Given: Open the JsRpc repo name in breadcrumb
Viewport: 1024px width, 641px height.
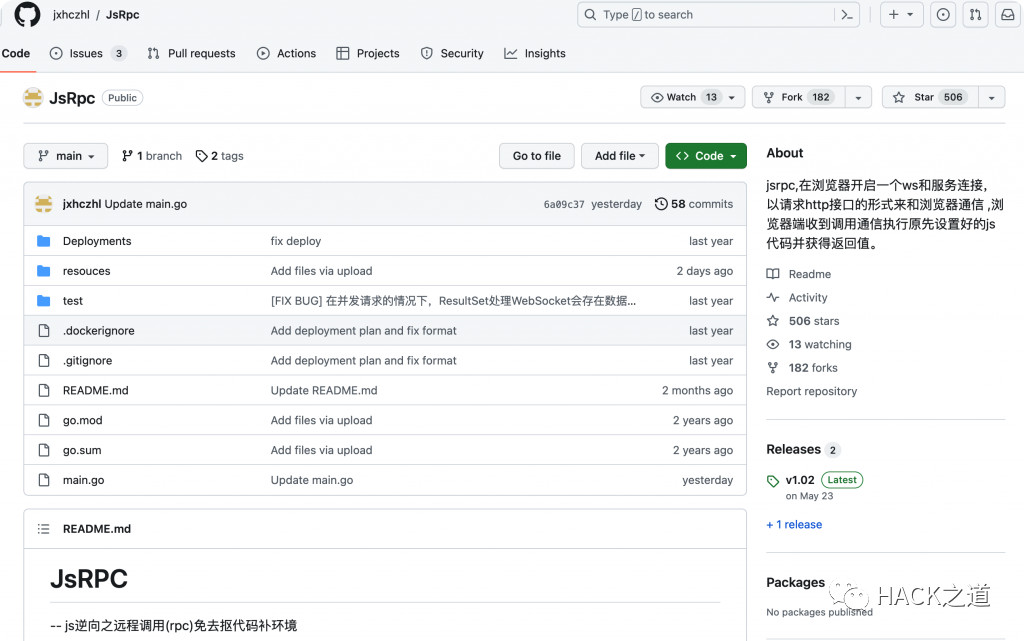Looking at the screenshot, I should (x=123, y=14).
